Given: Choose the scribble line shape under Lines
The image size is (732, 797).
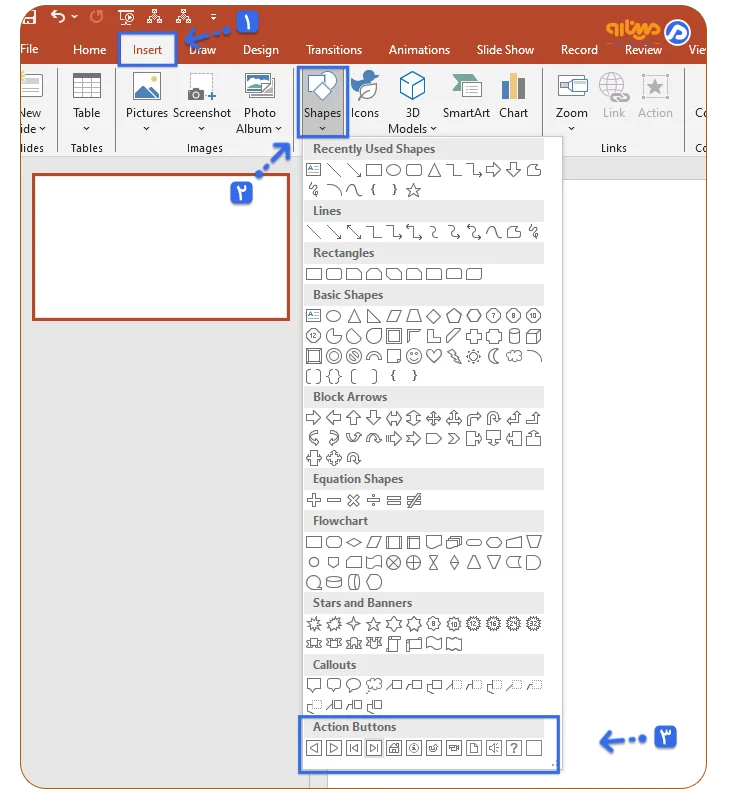Looking at the screenshot, I should coord(533,232).
